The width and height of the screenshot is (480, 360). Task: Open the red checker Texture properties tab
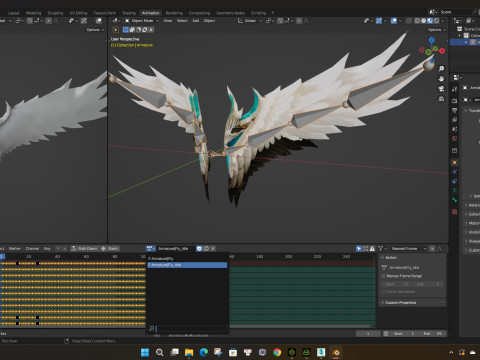click(454, 212)
